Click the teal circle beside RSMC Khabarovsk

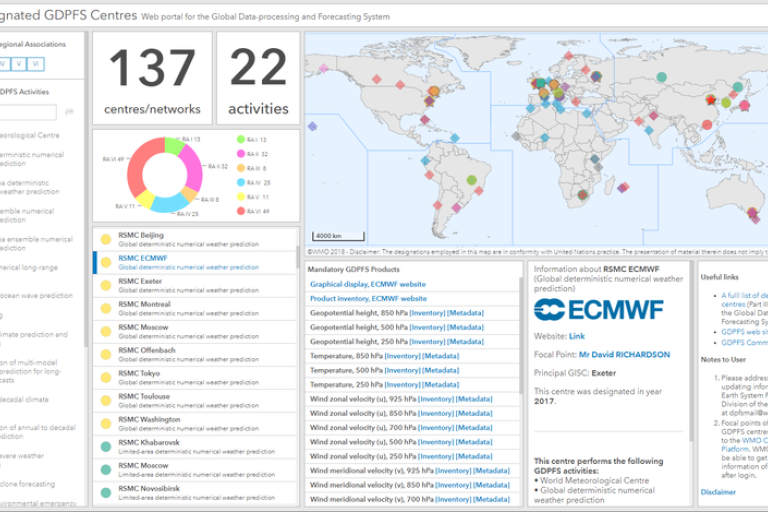pyautogui.click(x=106, y=447)
